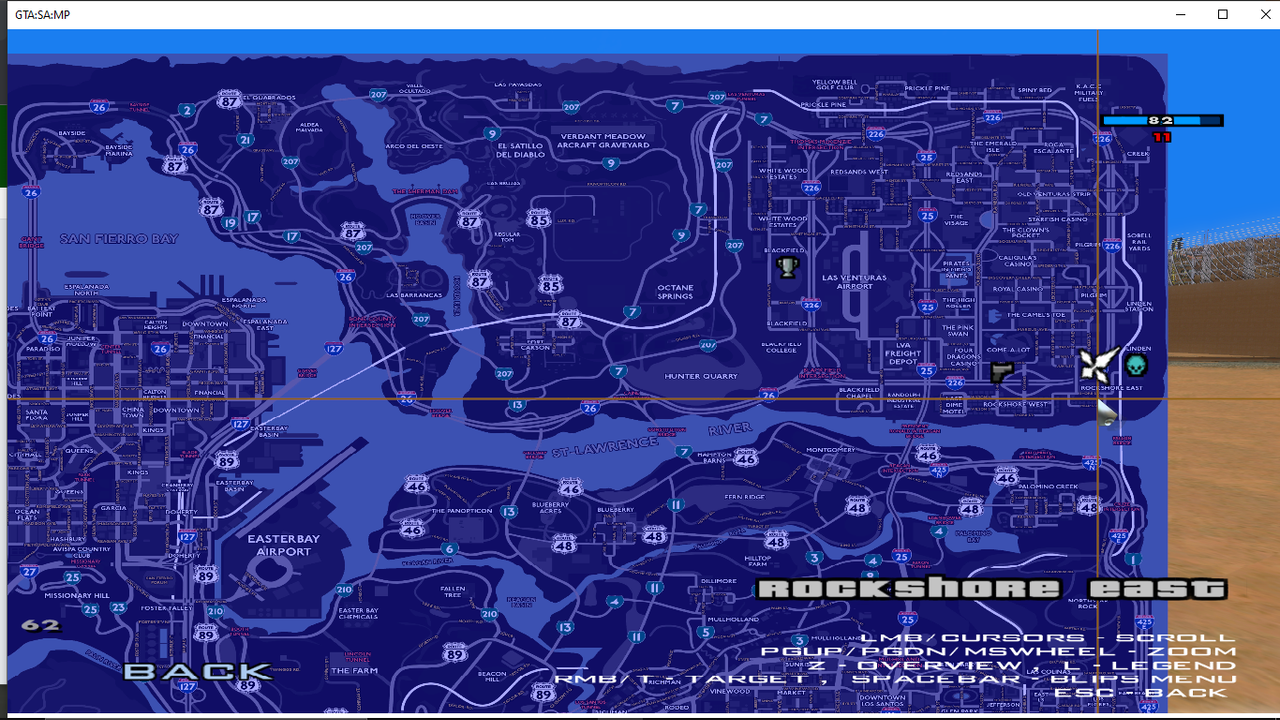The height and width of the screenshot is (720, 1280).
Task: Click the K.A.C.C. MILITARY FUELS label
Action: (x=1088, y=92)
